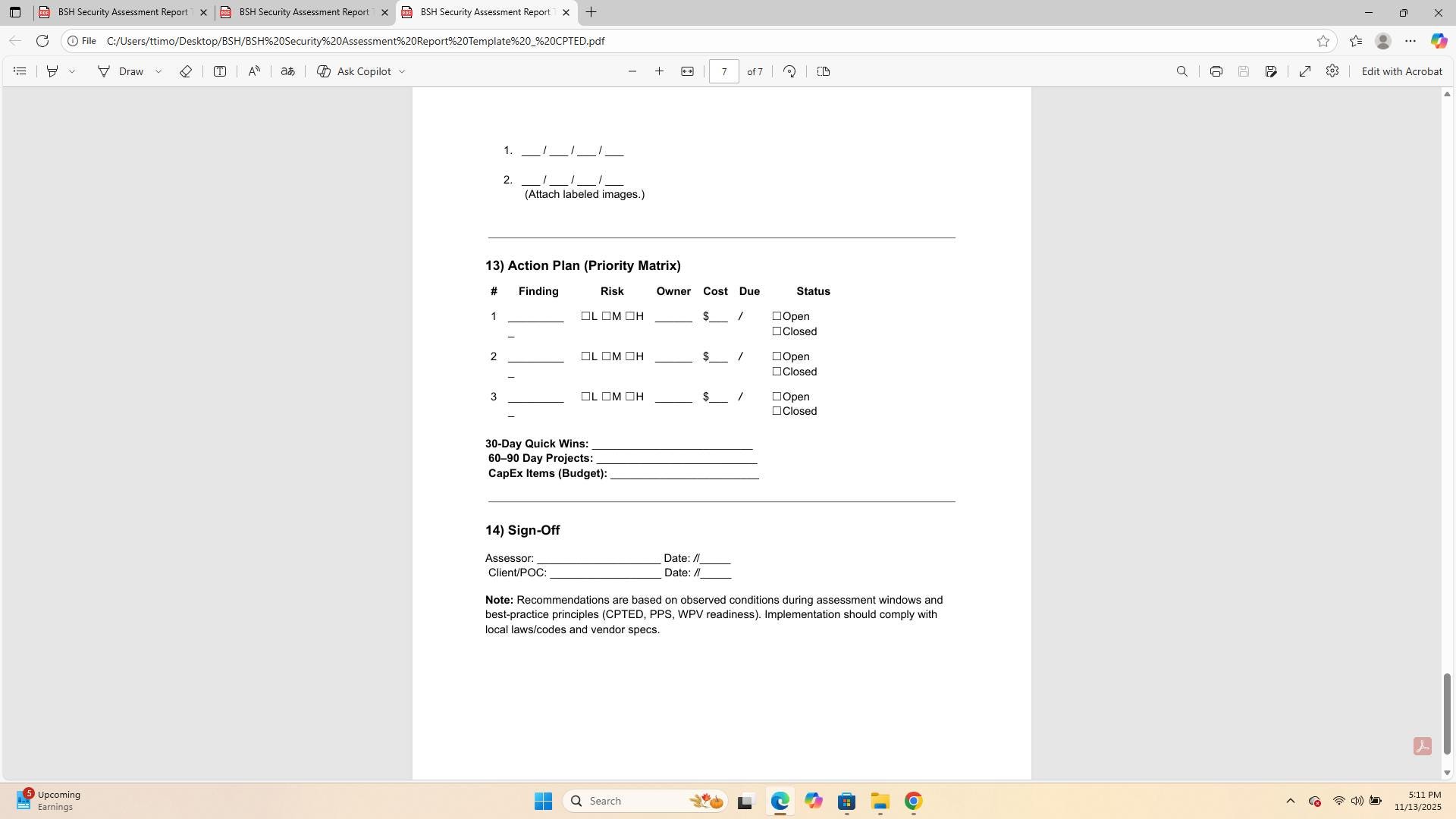Open the table of contents sidebar

pyautogui.click(x=20, y=71)
